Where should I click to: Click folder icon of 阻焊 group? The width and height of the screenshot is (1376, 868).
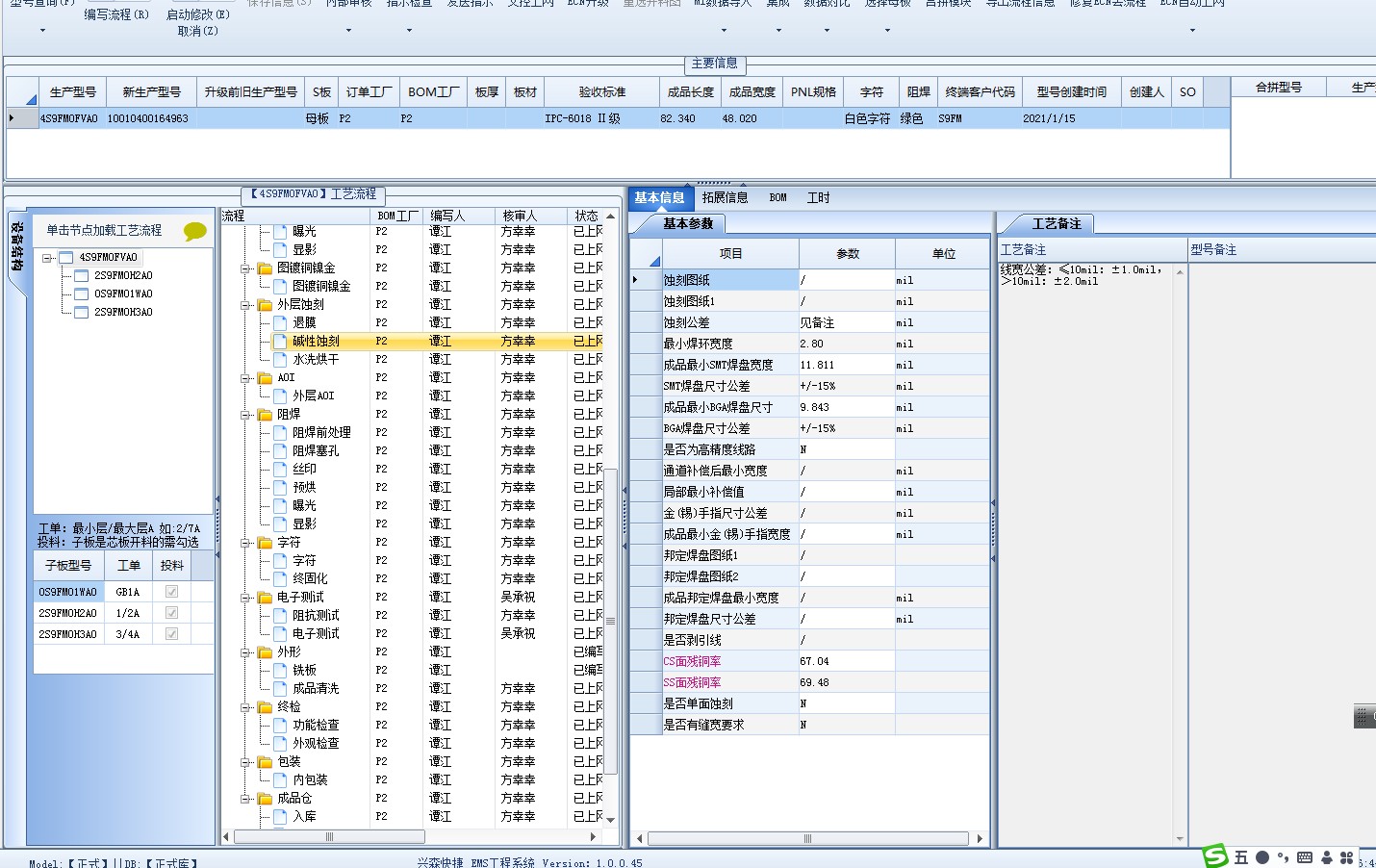pyautogui.click(x=266, y=415)
